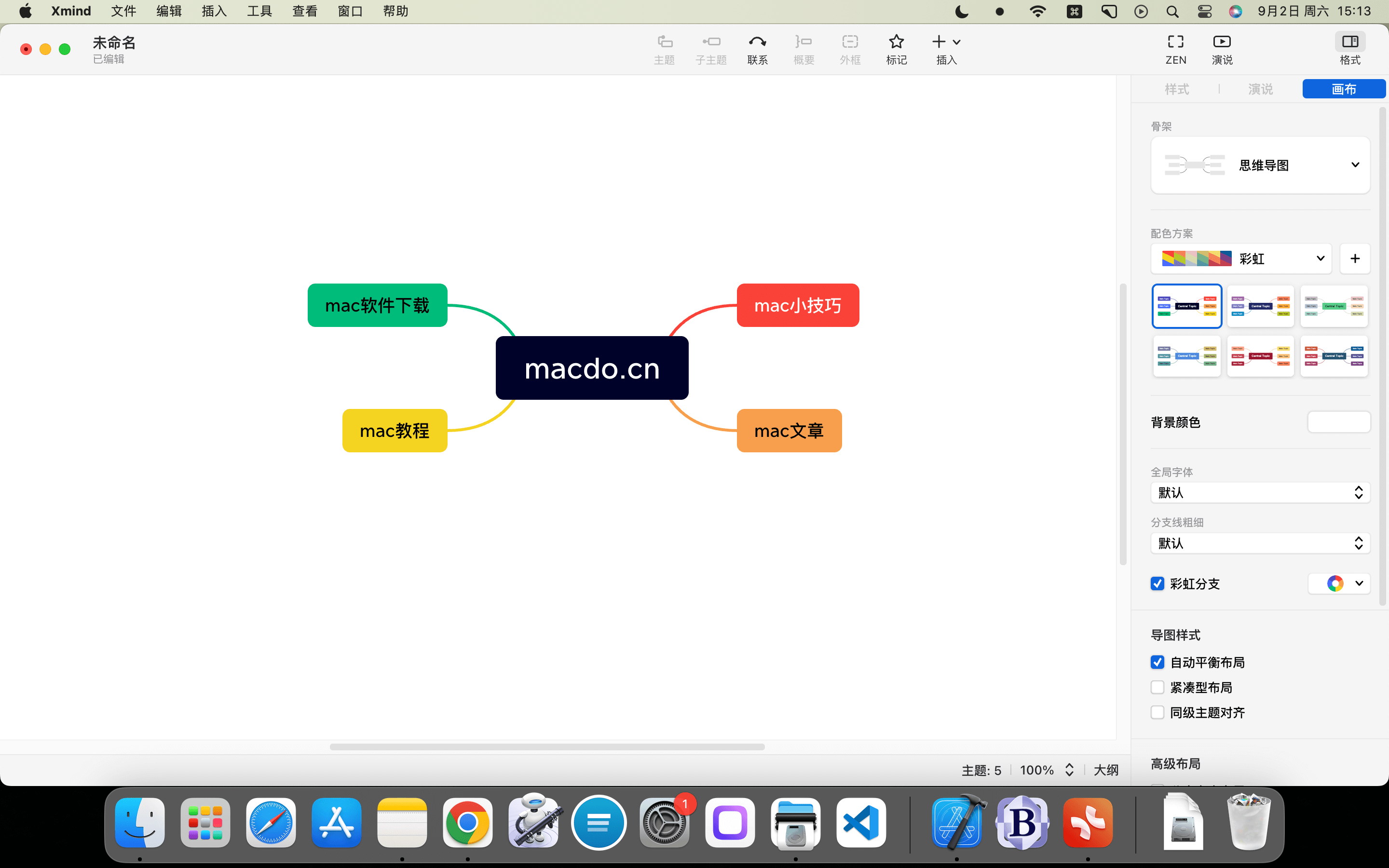1389x868 pixels.
Task: Launch Google Chrome from the Dock
Action: (x=468, y=822)
